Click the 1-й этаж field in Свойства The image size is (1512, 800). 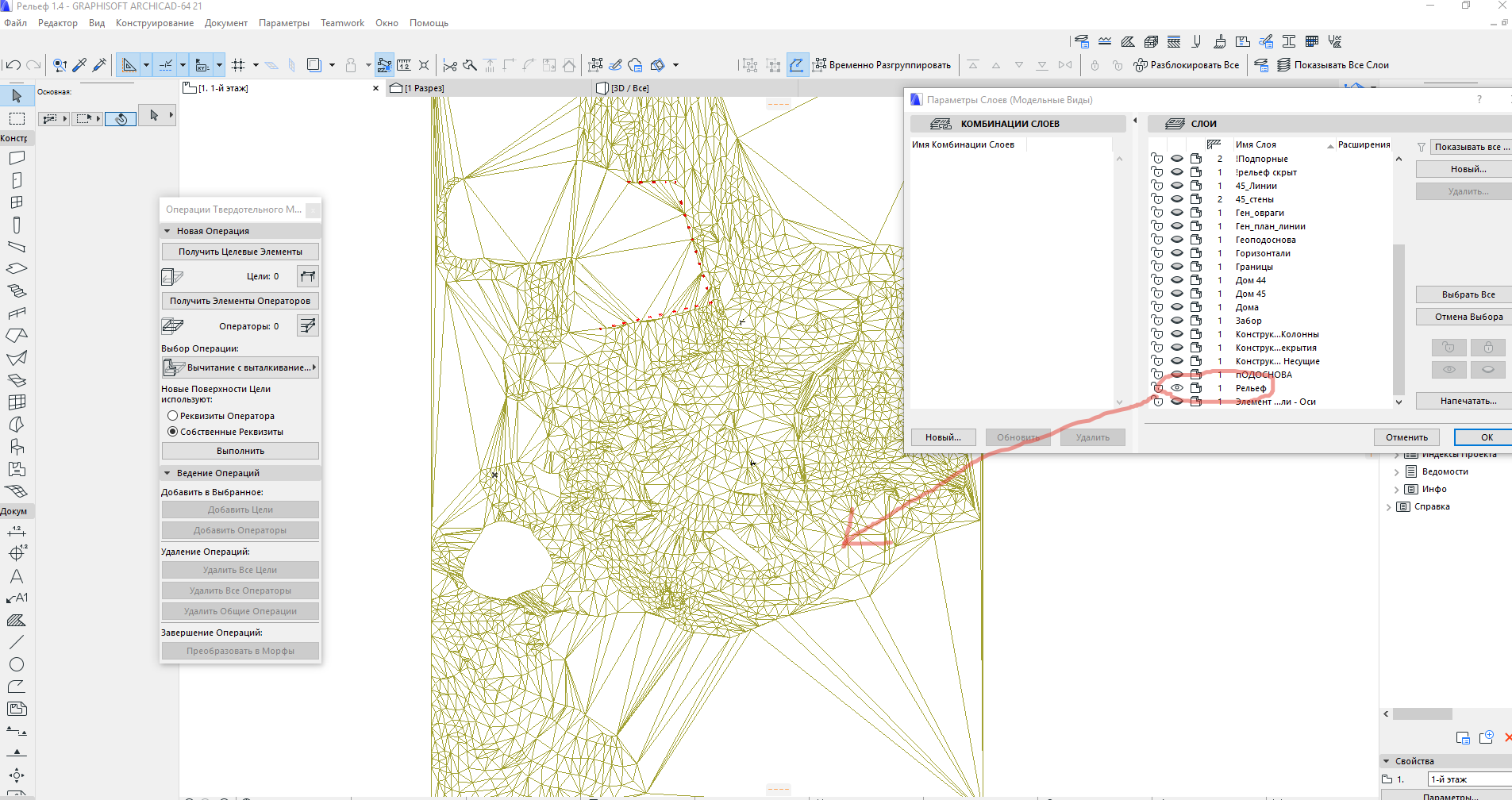[1469, 779]
